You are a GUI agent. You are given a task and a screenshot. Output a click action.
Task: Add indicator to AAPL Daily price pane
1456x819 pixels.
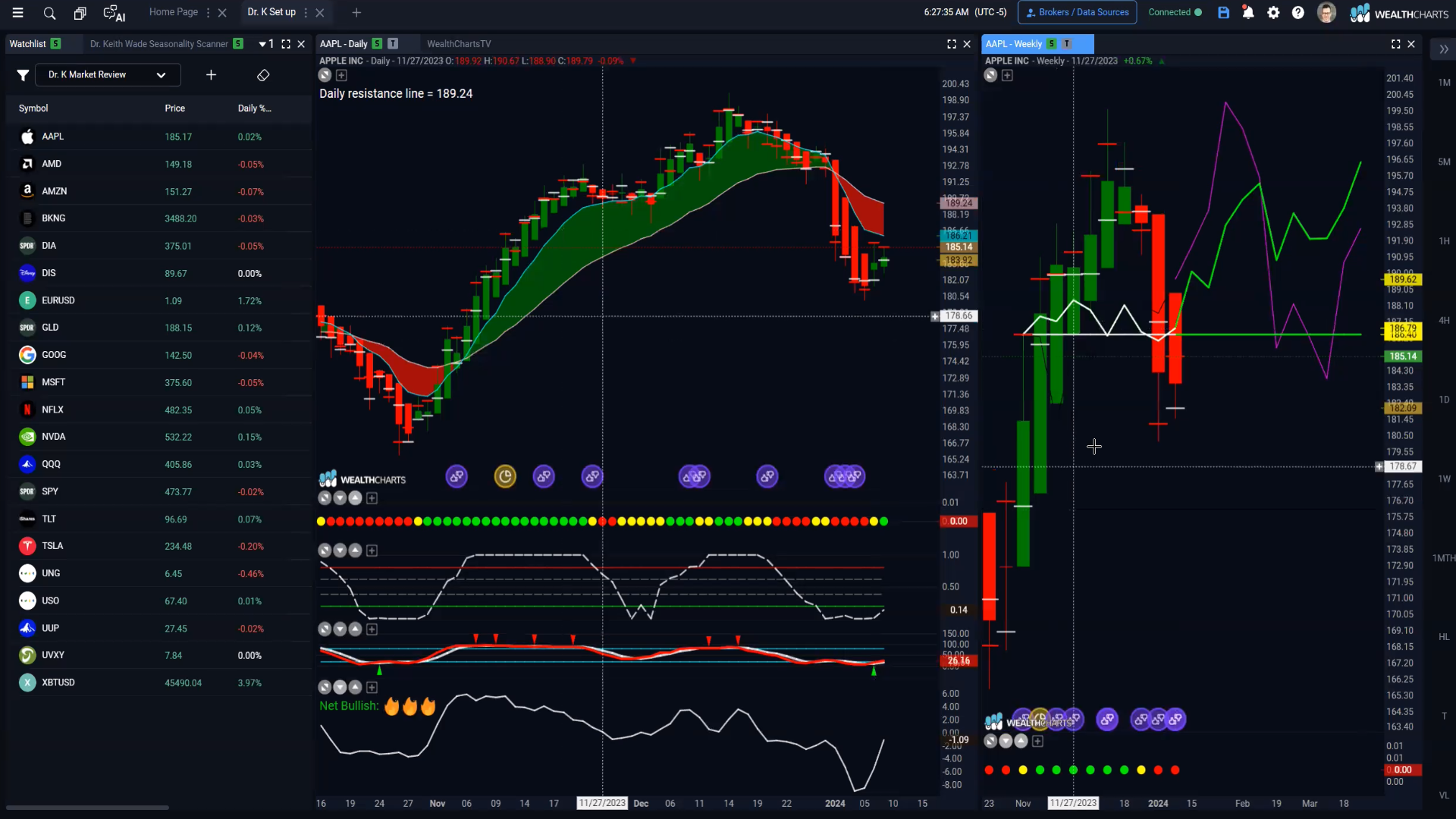click(341, 75)
